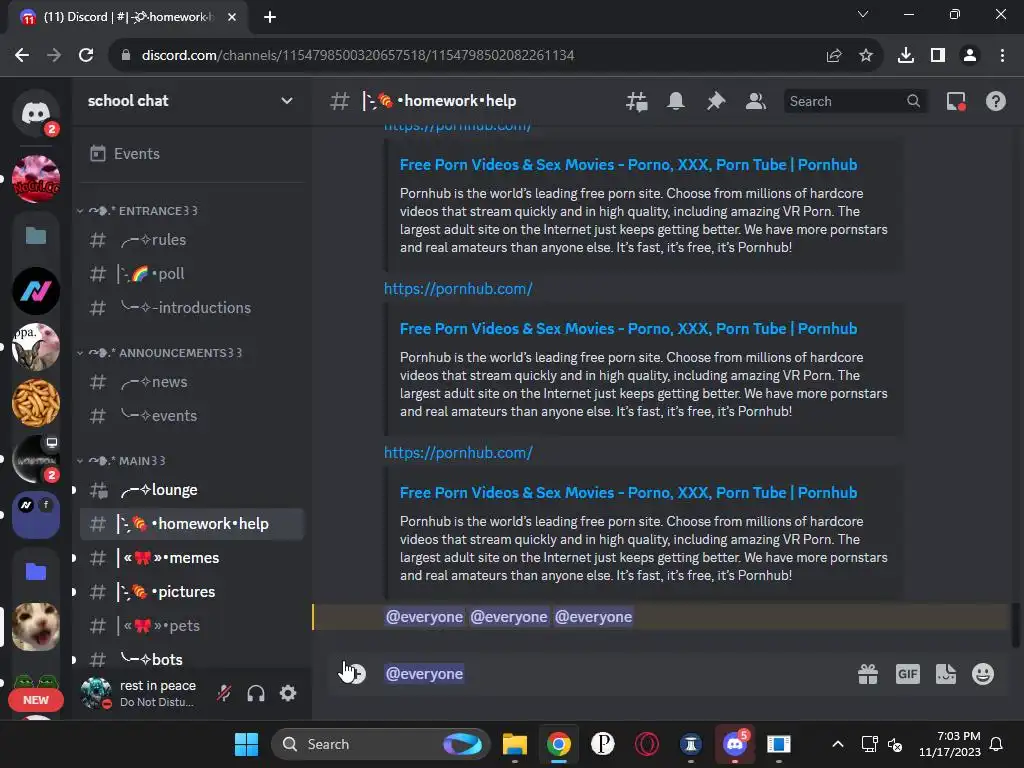Open User Settings gear icon
The image size is (1024, 768).
(288, 693)
